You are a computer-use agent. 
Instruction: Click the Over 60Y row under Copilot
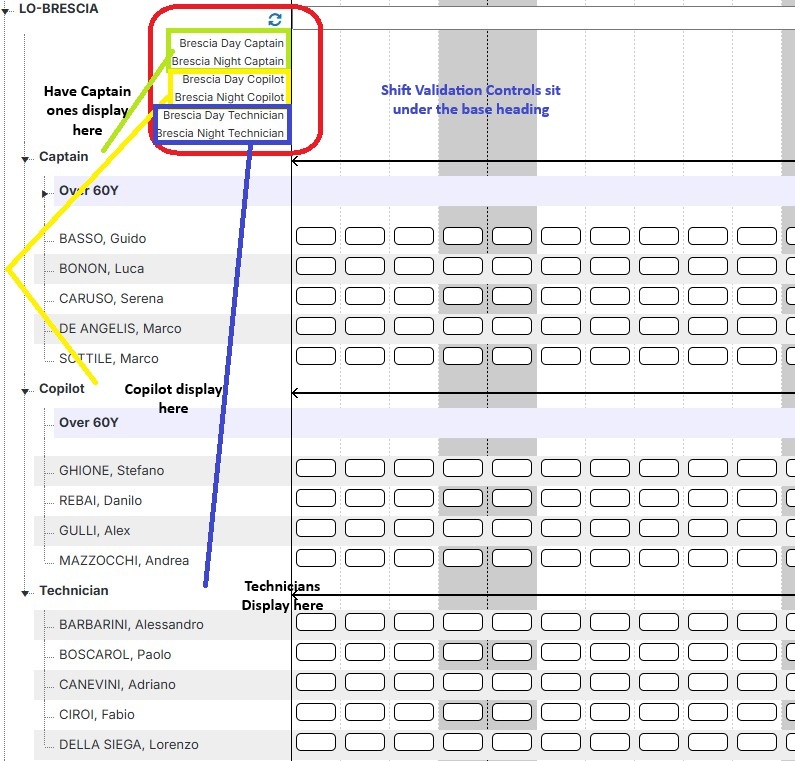pos(88,423)
